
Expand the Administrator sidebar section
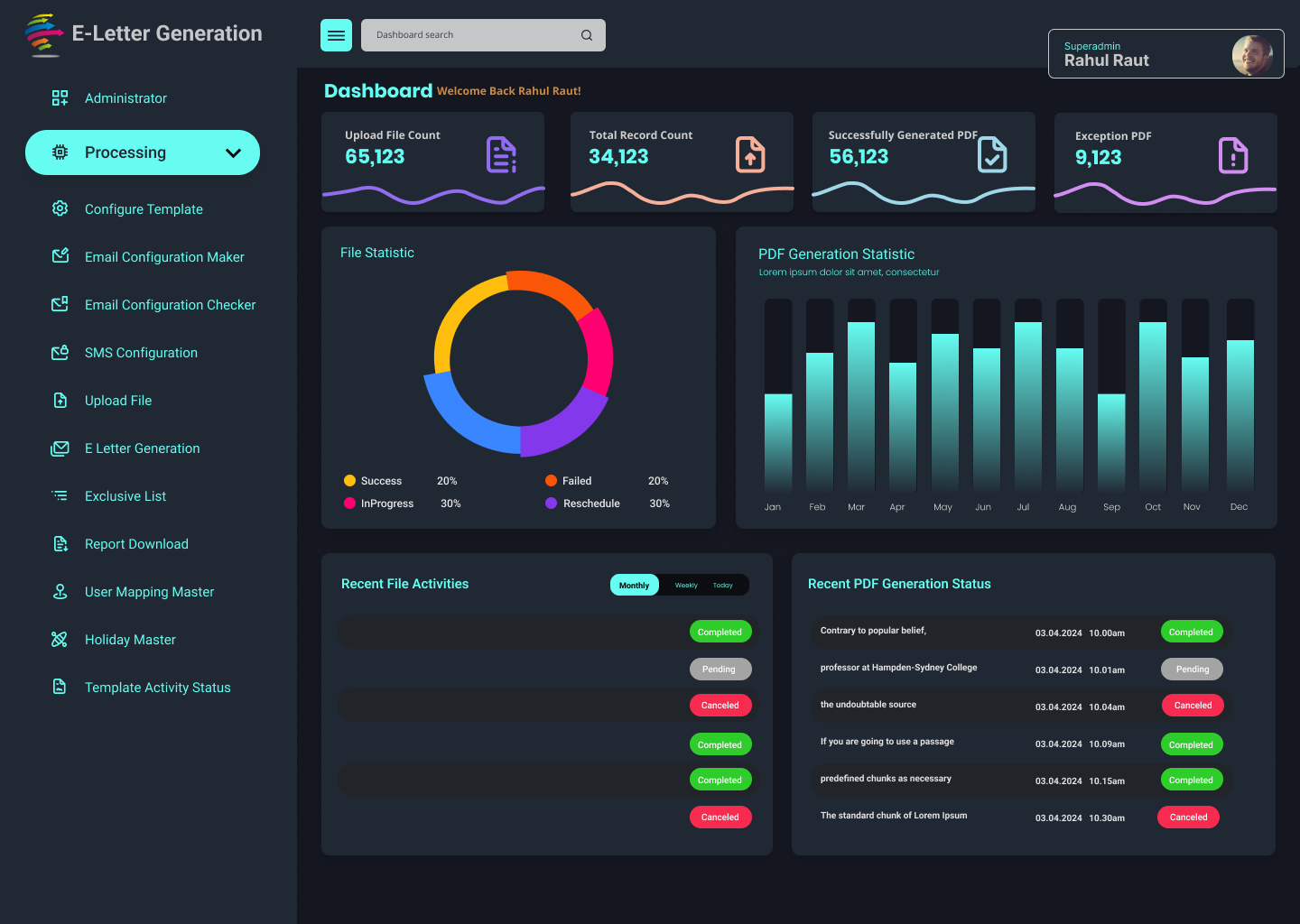(x=125, y=98)
